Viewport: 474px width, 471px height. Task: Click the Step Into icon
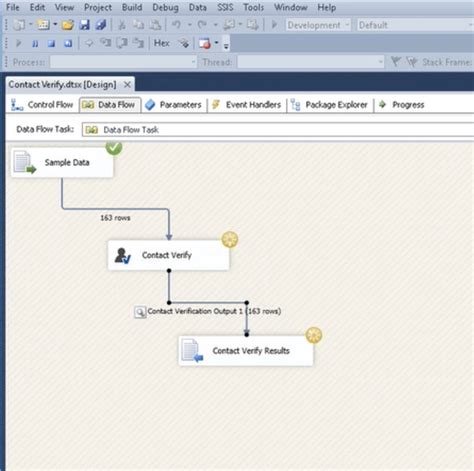tap(106, 43)
